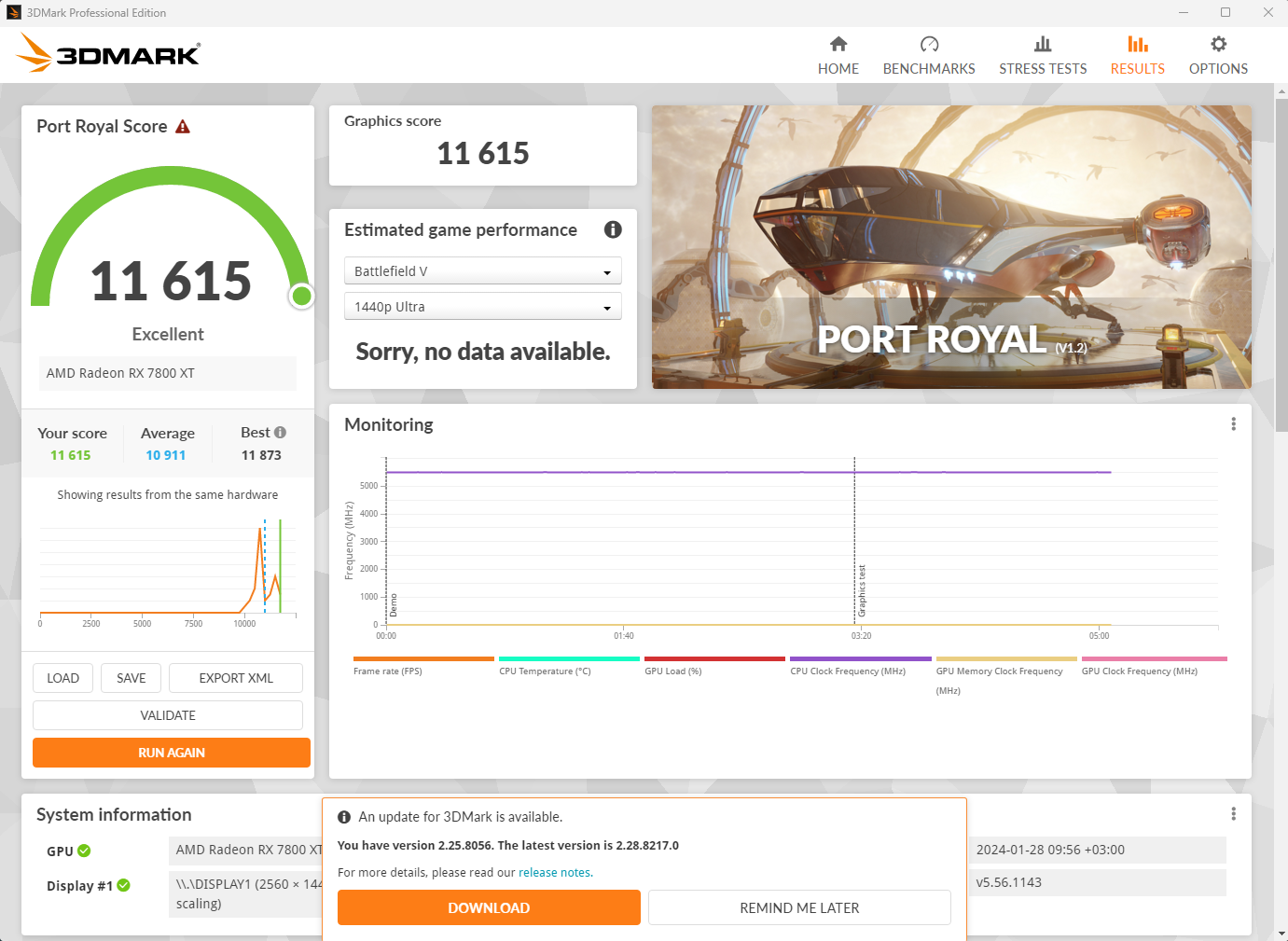Open the Monitoring panel three-dot menu
Viewport: 1288px width, 941px height.
(x=1233, y=424)
